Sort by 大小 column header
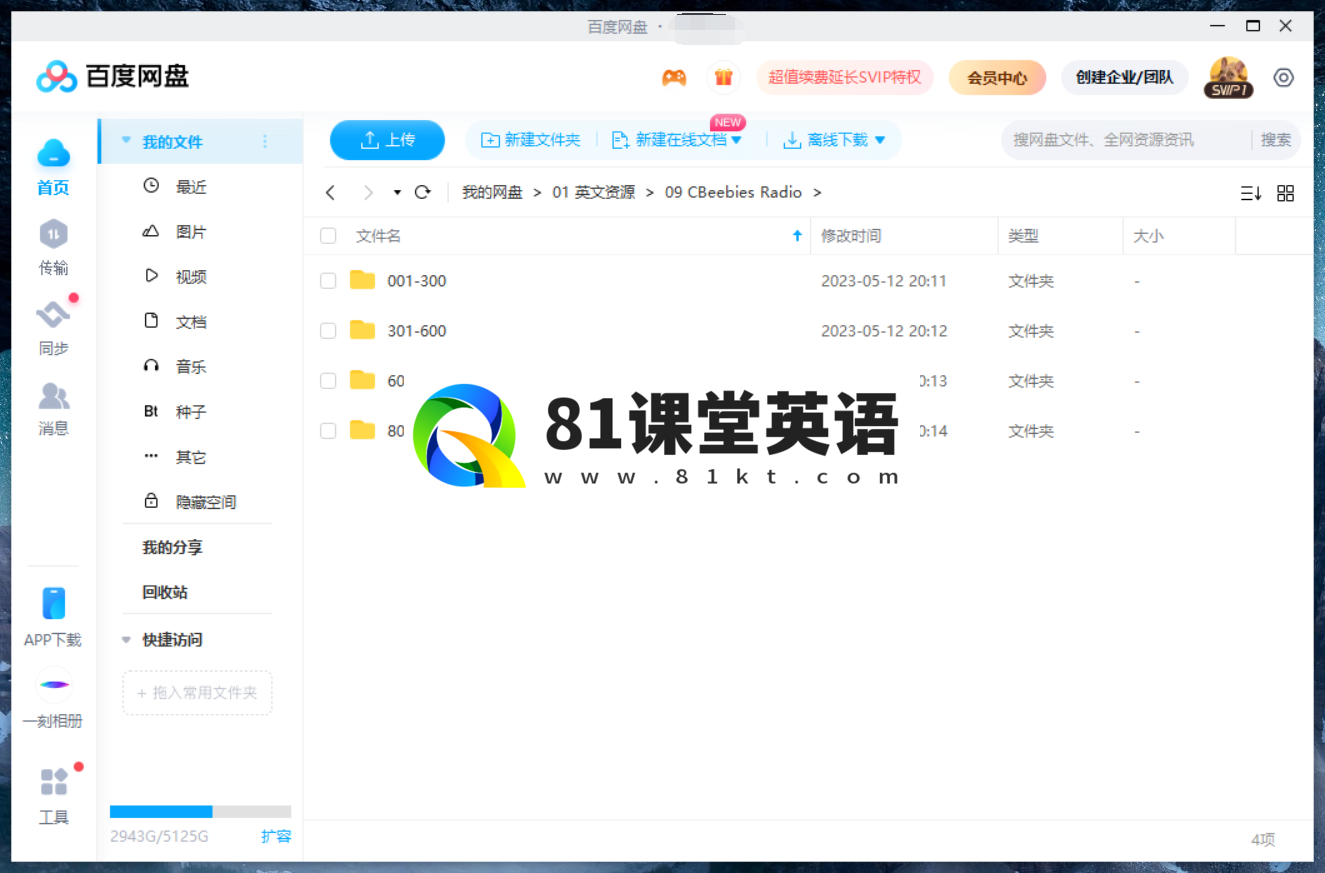This screenshot has width=1325, height=873. tap(1148, 236)
